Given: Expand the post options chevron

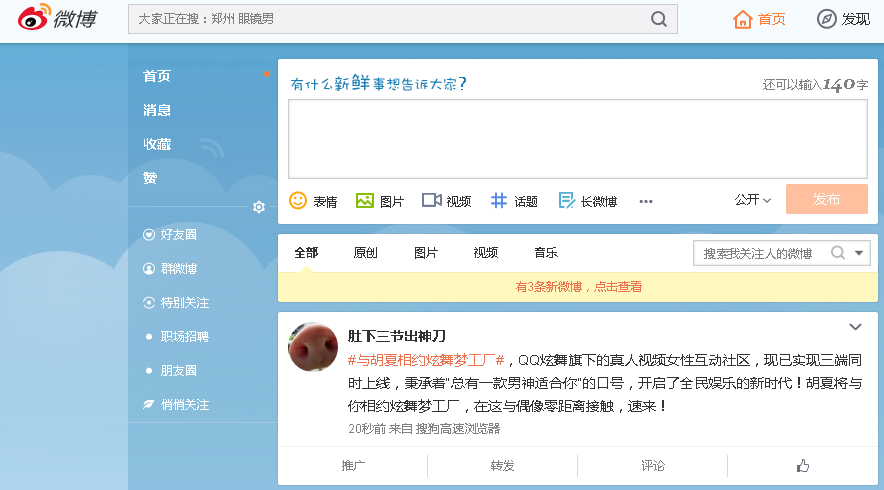Looking at the screenshot, I should coord(855,327).
